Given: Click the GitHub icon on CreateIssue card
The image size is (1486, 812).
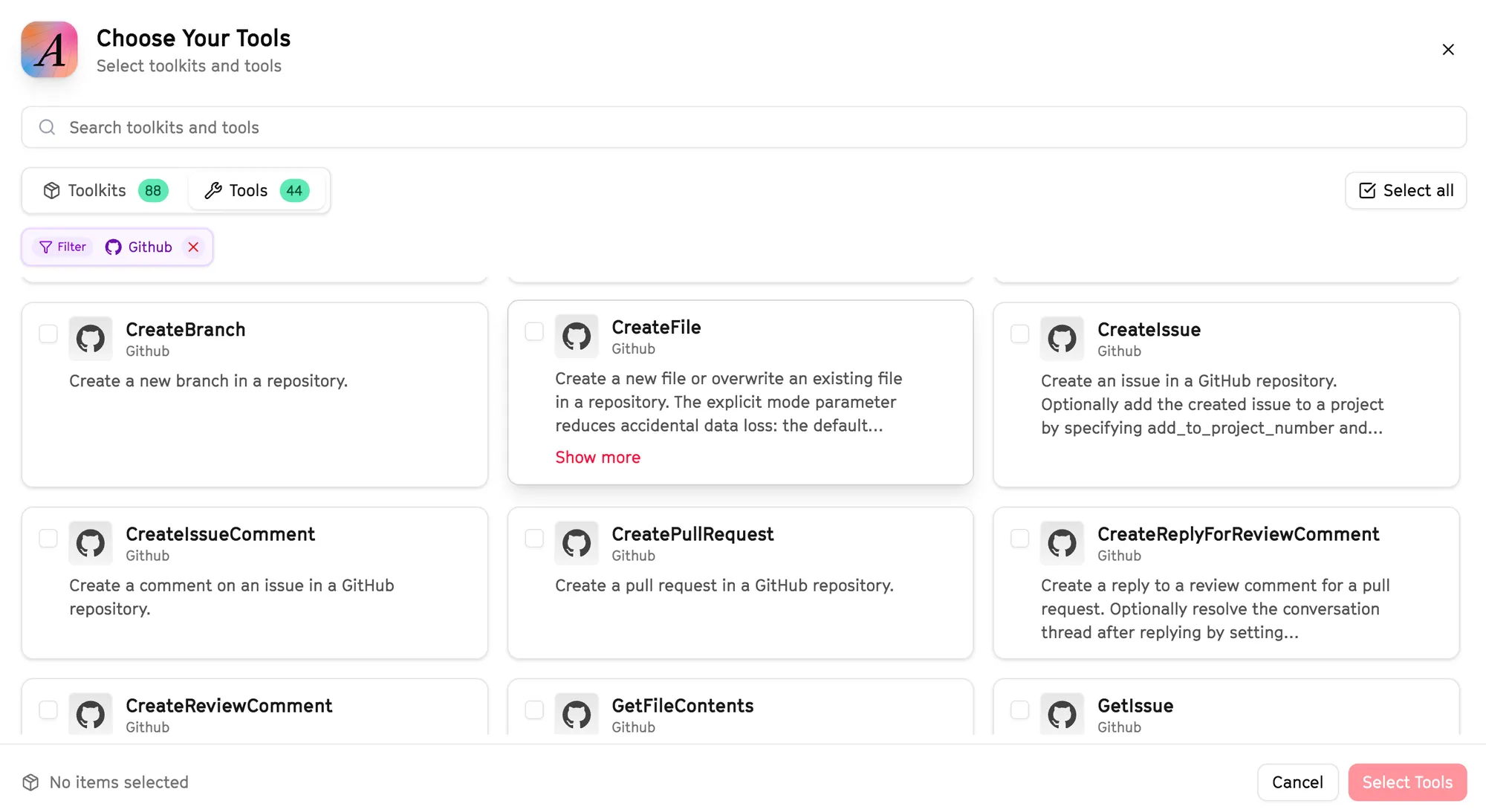Looking at the screenshot, I should (x=1062, y=339).
